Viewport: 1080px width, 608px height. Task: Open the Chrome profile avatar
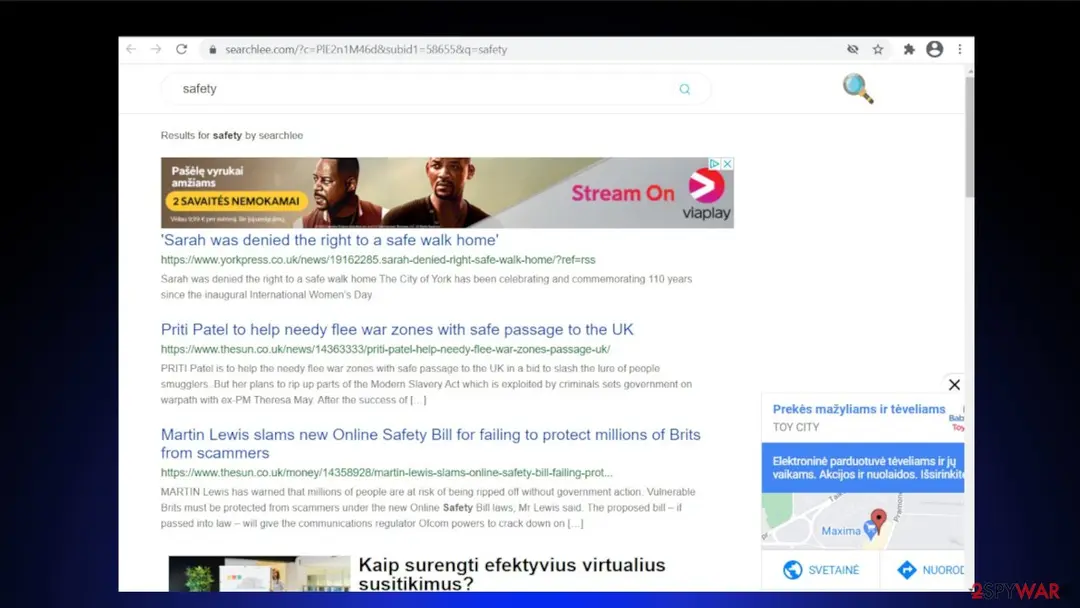[x=934, y=49]
